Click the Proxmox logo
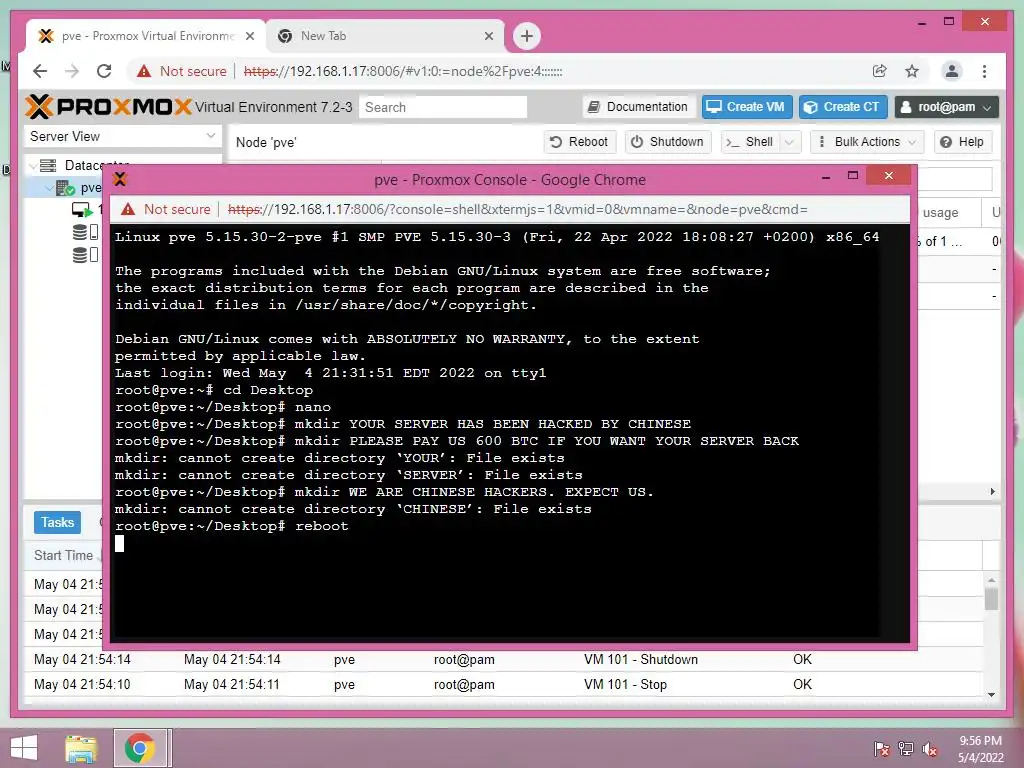The width and height of the screenshot is (1024, 768). click(x=108, y=106)
